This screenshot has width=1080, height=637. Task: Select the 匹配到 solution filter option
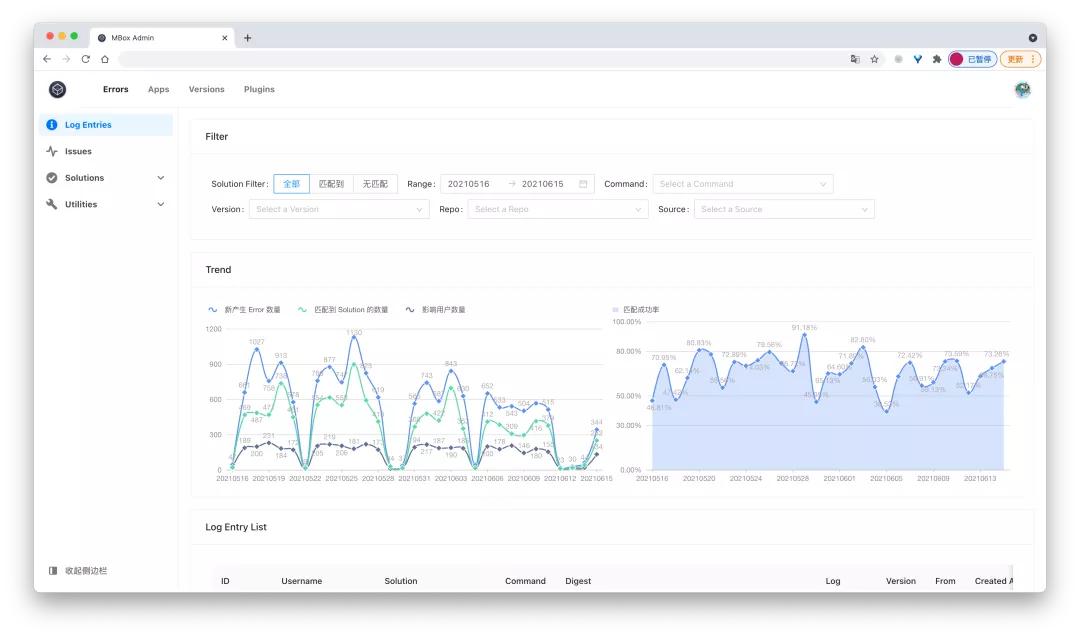(x=331, y=184)
